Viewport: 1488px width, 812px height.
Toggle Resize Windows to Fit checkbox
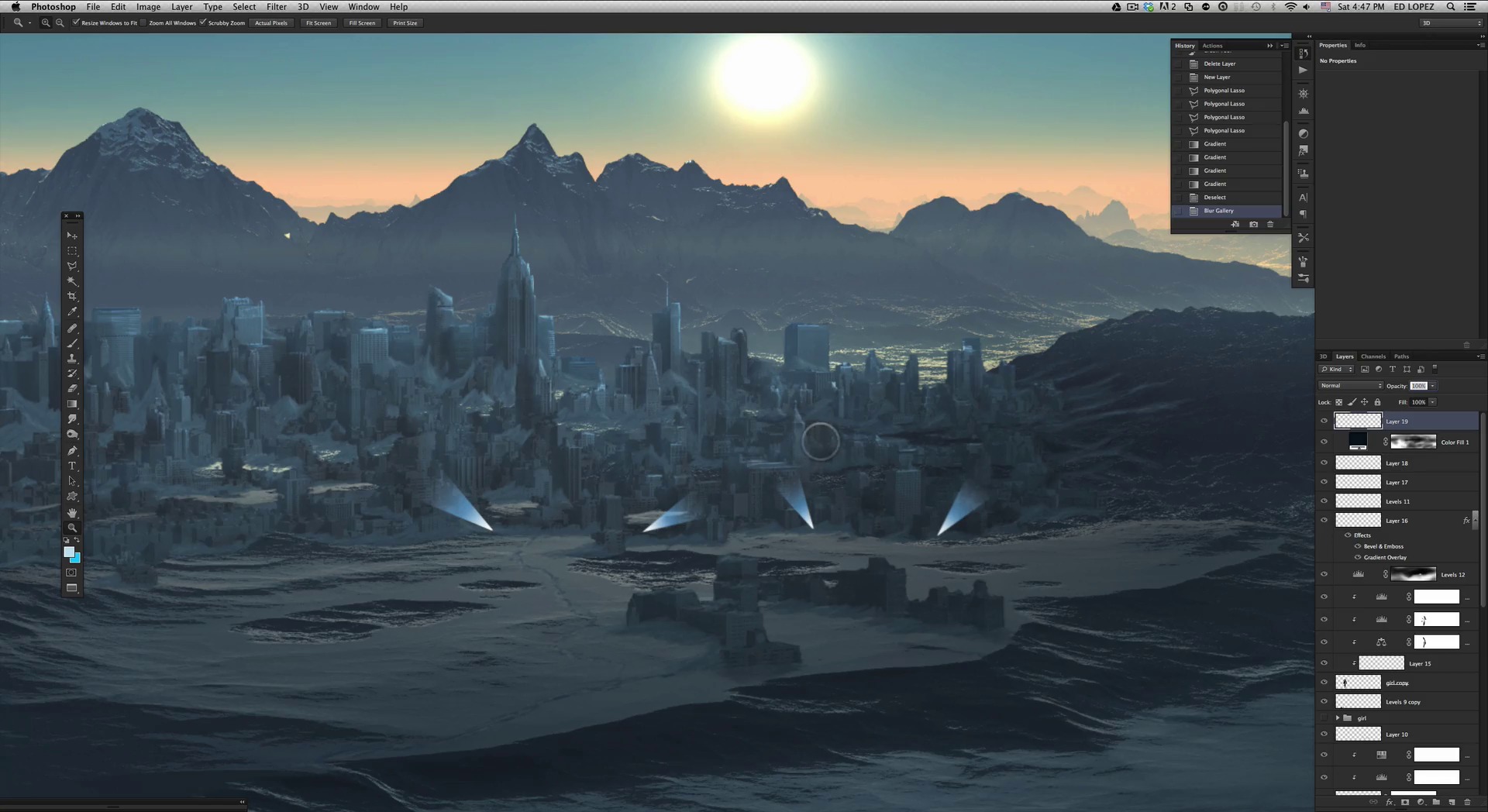pyautogui.click(x=76, y=22)
